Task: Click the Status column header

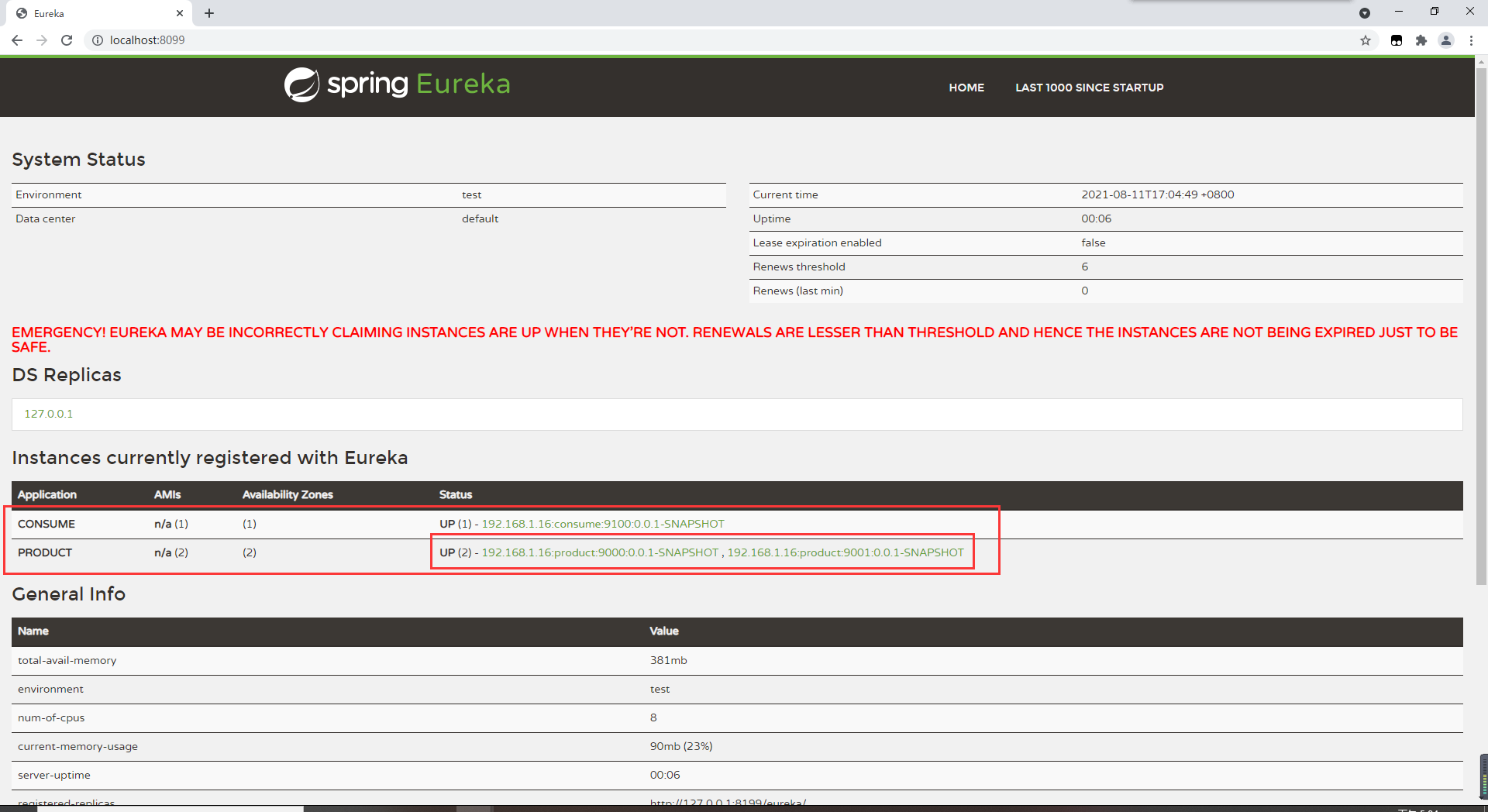Action: pos(456,494)
